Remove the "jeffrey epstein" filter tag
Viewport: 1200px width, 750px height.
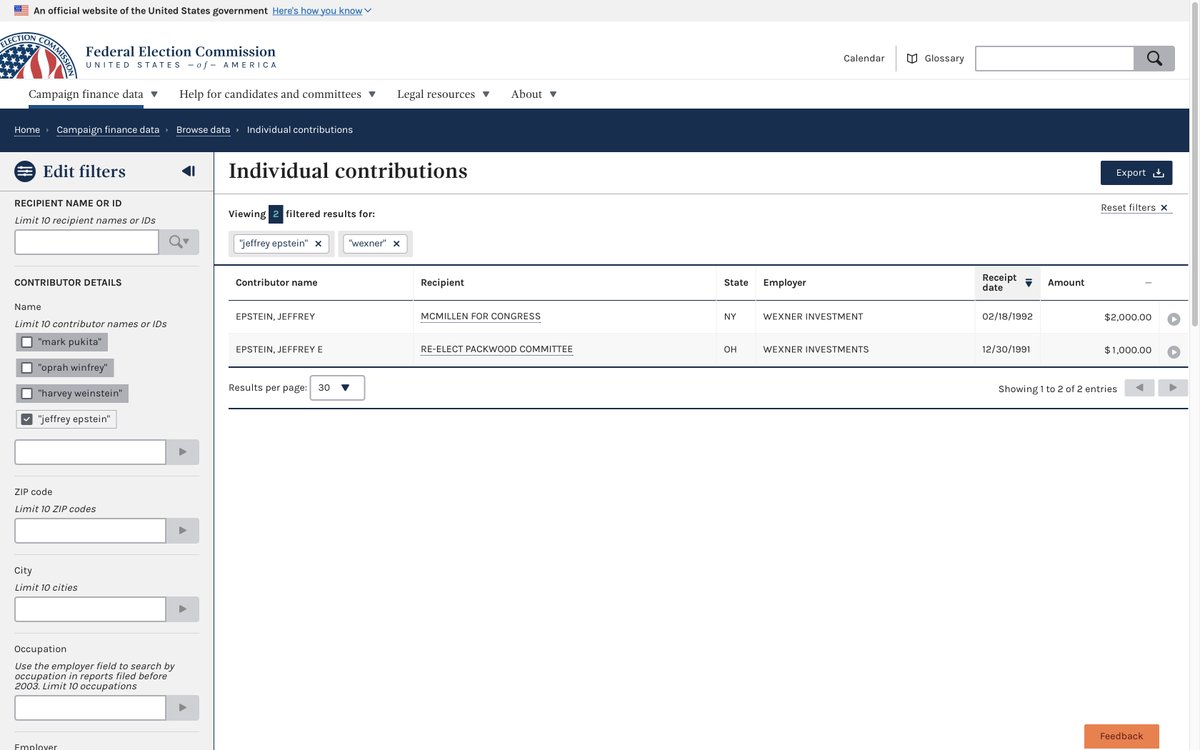coord(318,244)
